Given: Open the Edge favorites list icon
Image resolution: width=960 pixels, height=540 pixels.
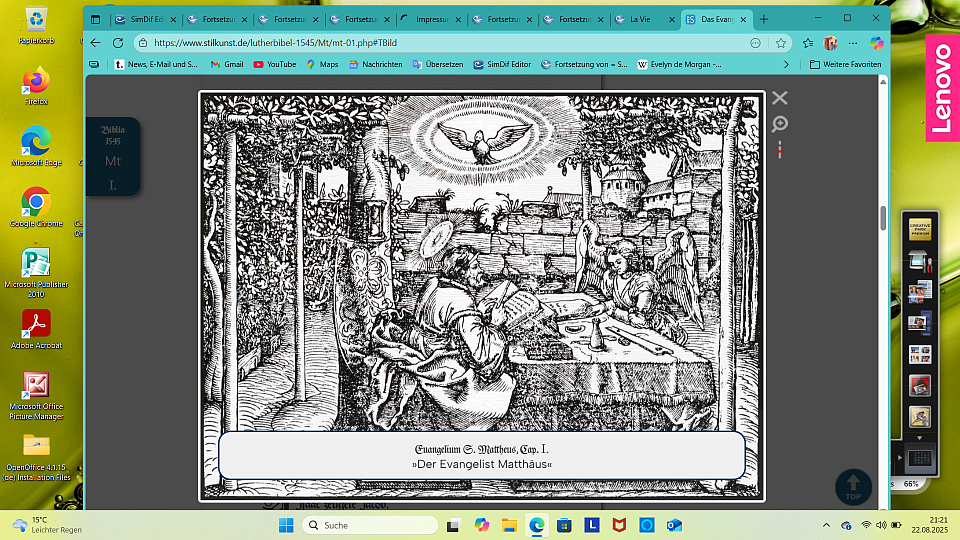Looking at the screenshot, I should [x=808, y=43].
